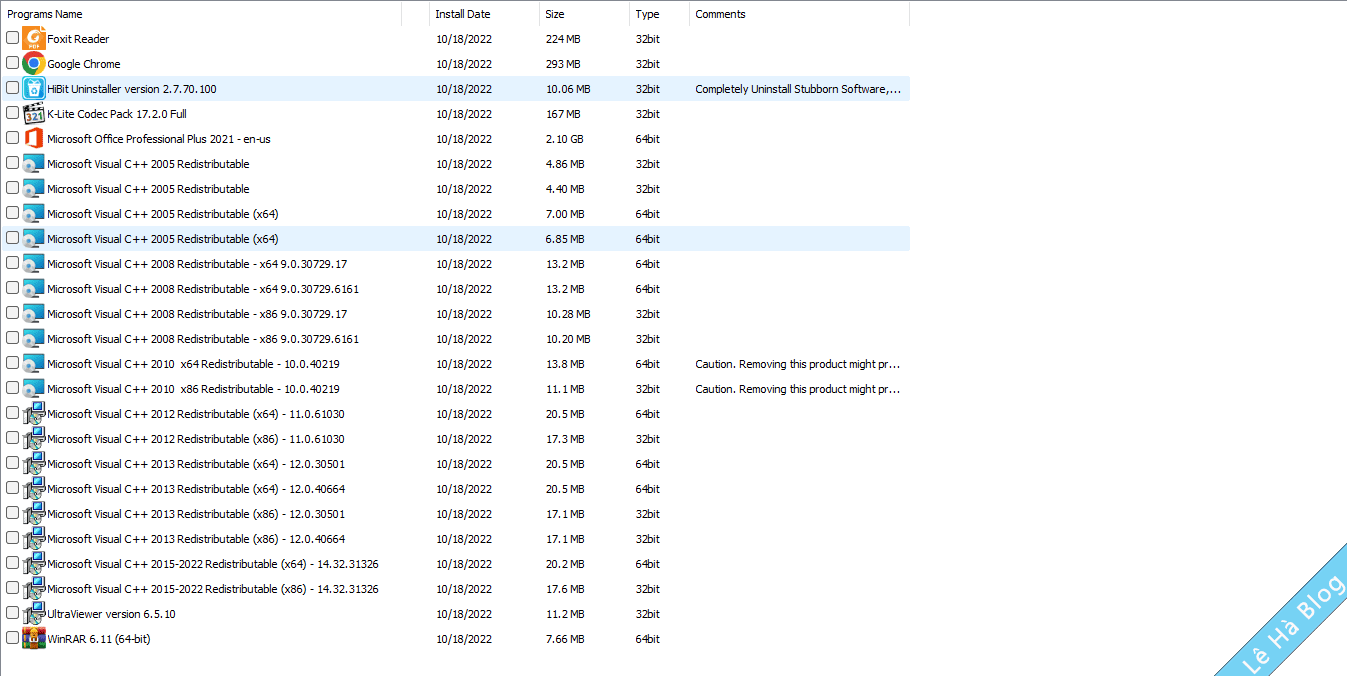Select Microsoft Office Professional Plus checkbox

[12, 138]
